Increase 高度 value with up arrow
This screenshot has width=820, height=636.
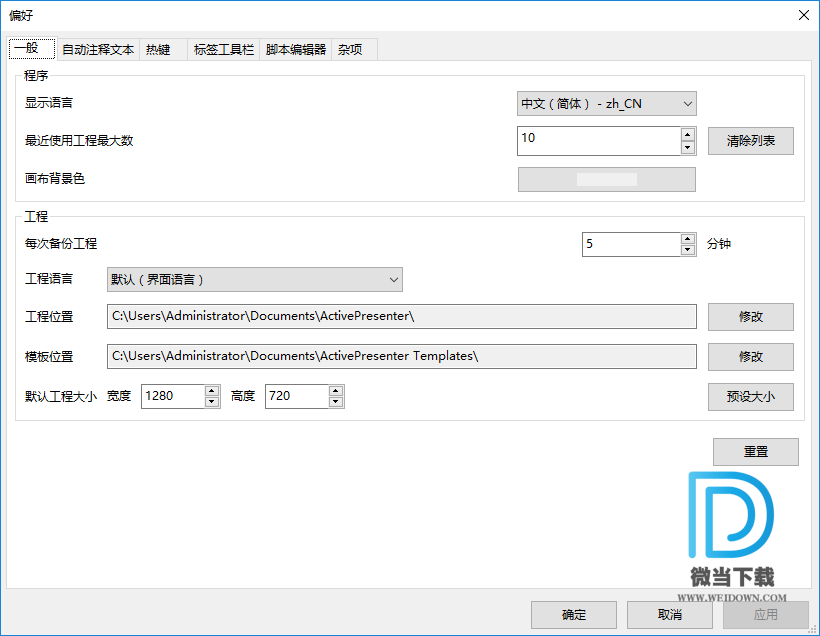point(336,391)
